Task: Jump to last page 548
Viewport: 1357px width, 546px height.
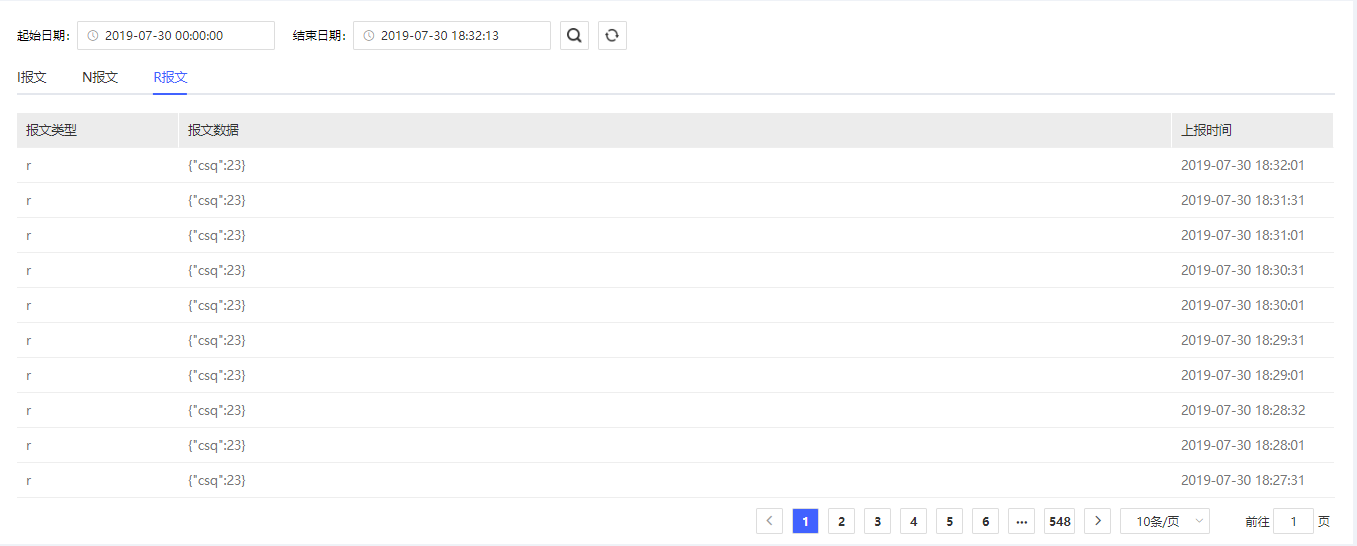Action: 1059,521
